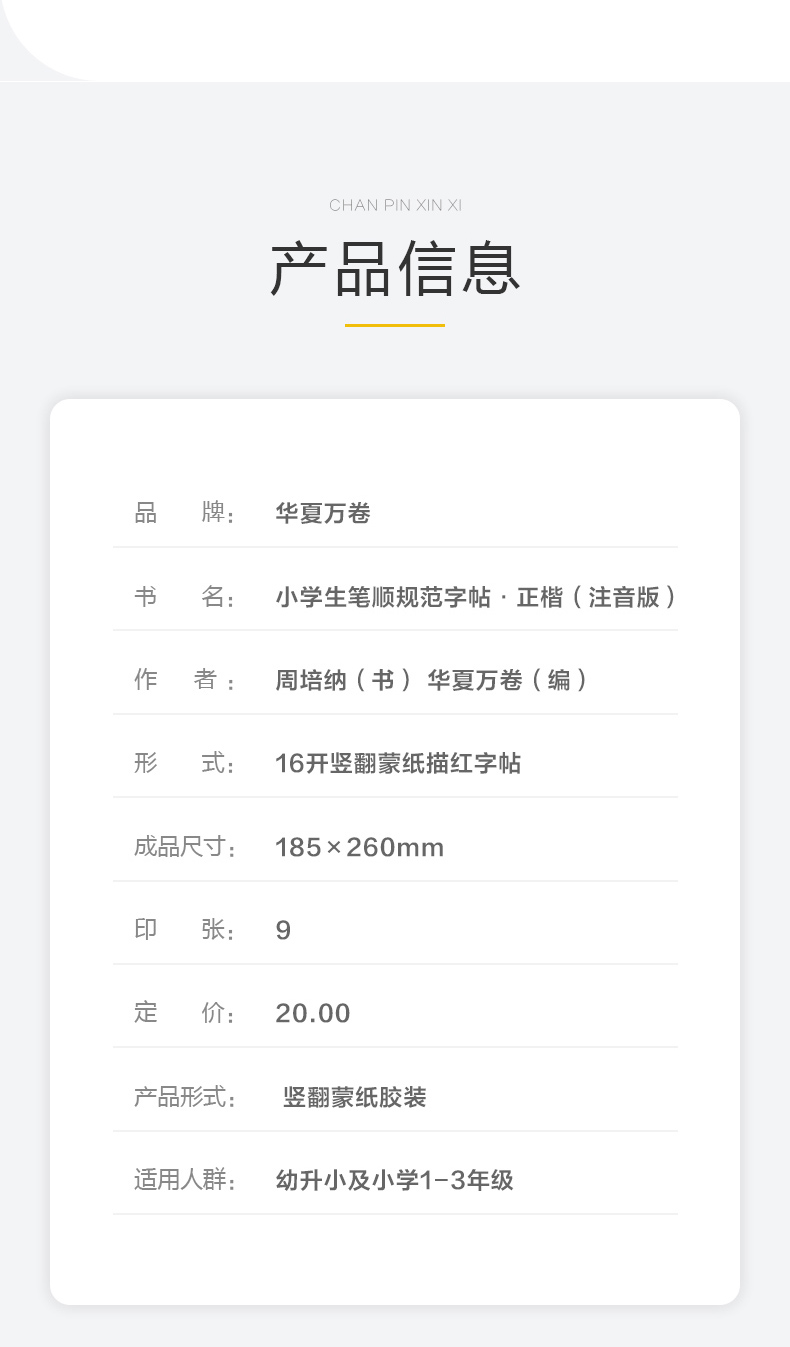Select the 印张 label
This screenshot has width=790, height=1347.
tap(185, 930)
